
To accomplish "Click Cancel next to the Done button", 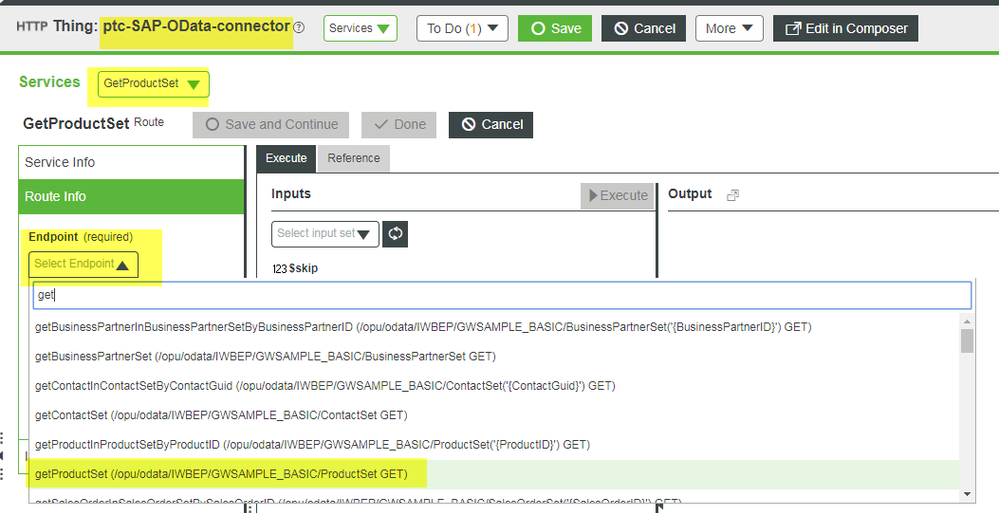I will pyautogui.click(x=491, y=125).
